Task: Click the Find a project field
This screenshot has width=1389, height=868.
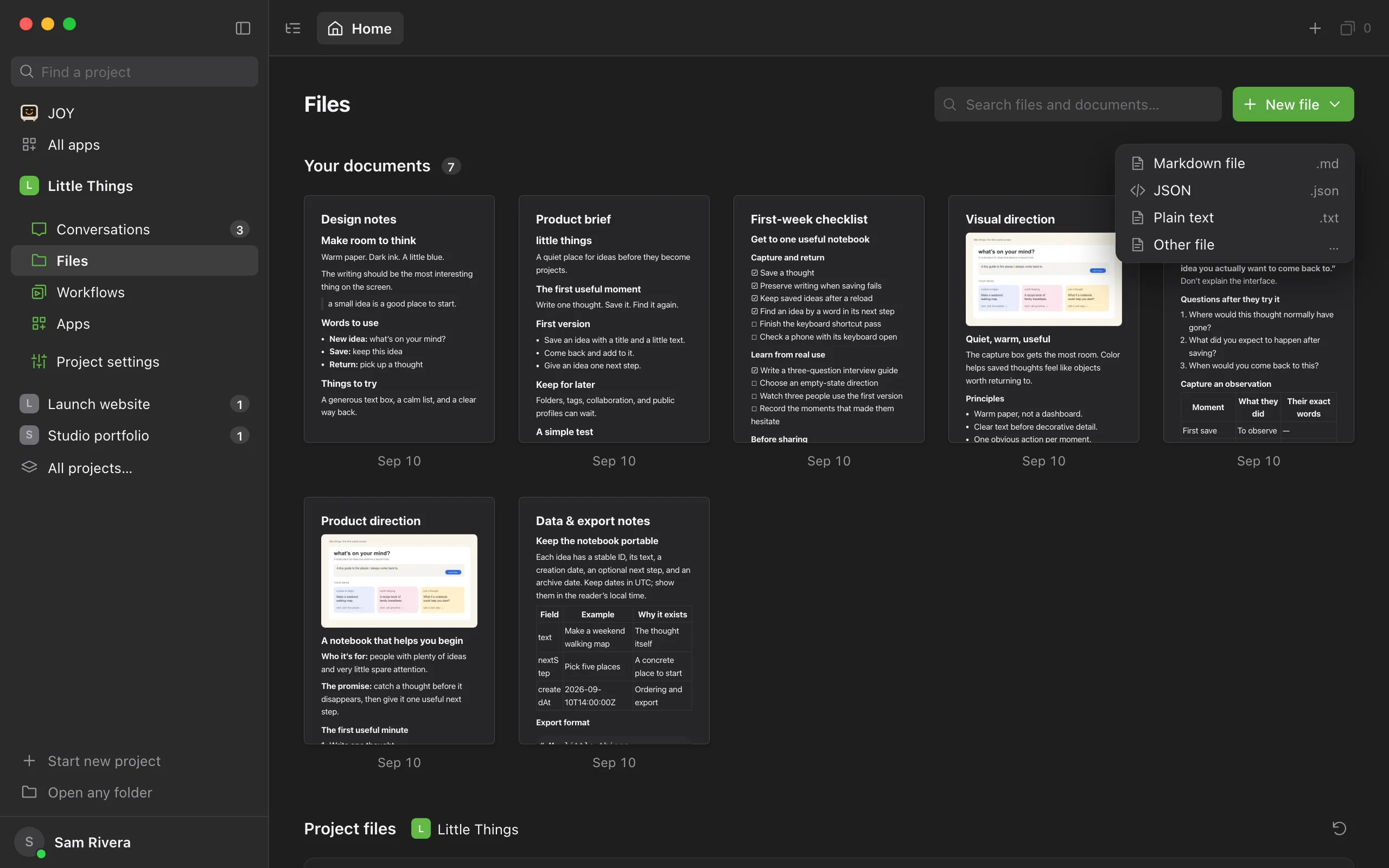Action: (135, 72)
